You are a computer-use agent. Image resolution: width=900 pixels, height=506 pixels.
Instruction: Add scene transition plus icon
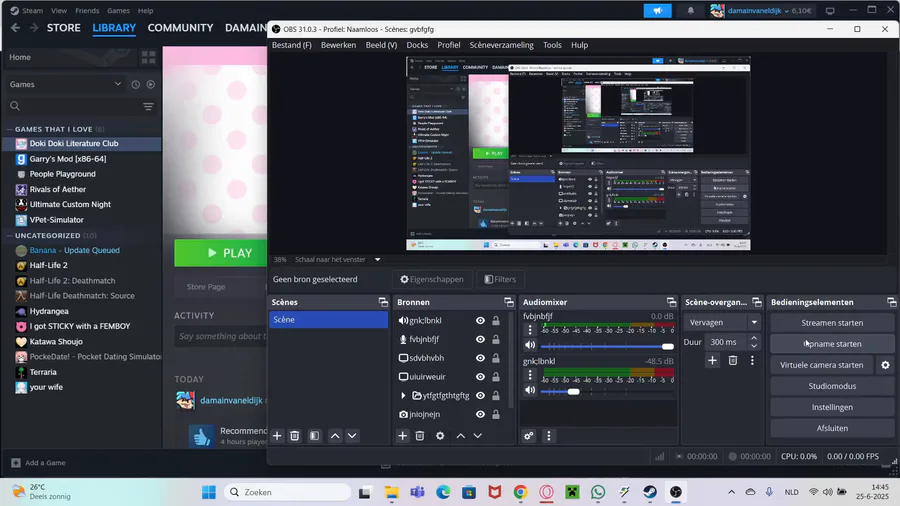pos(712,360)
